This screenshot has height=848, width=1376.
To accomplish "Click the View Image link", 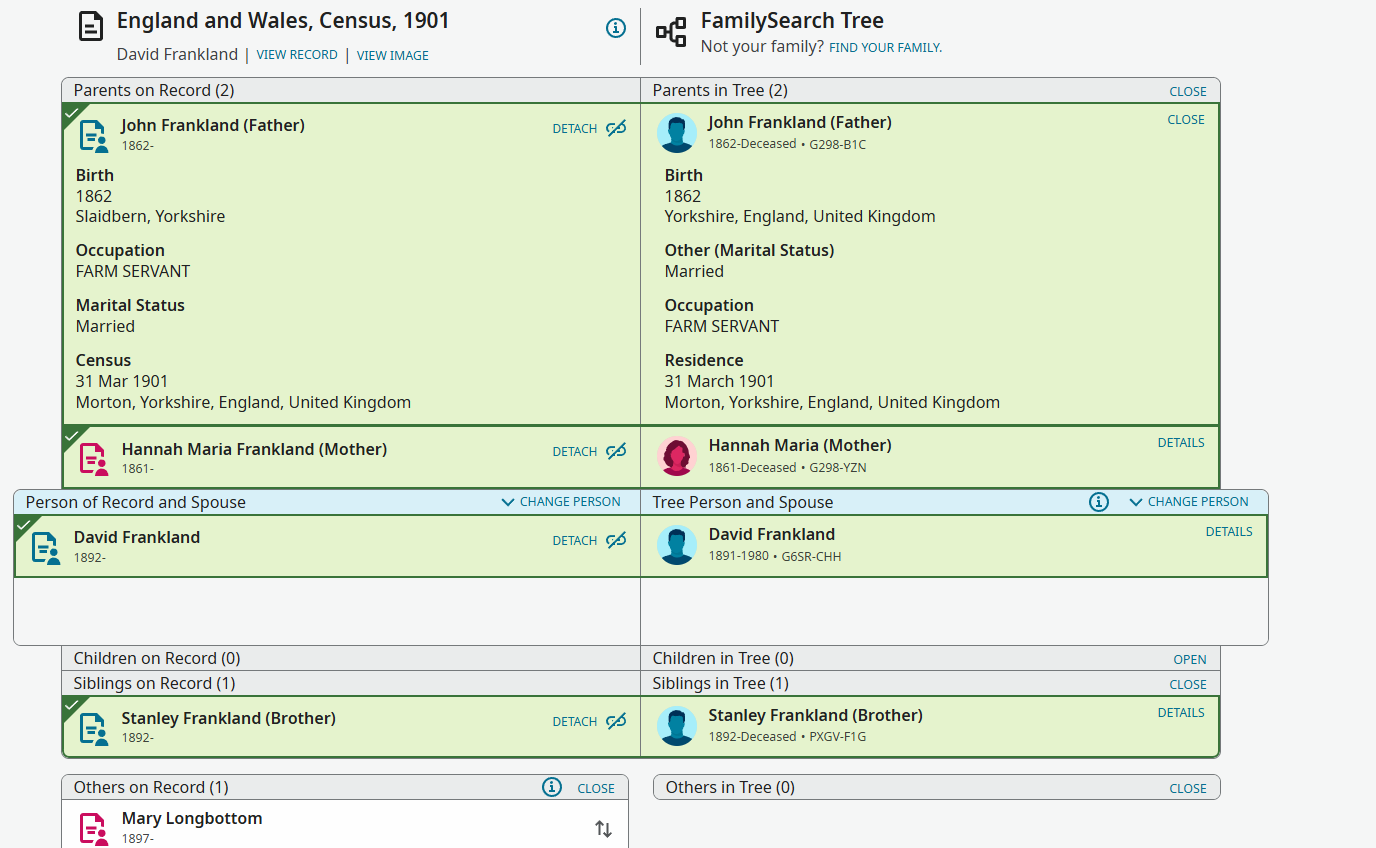I will coord(393,56).
